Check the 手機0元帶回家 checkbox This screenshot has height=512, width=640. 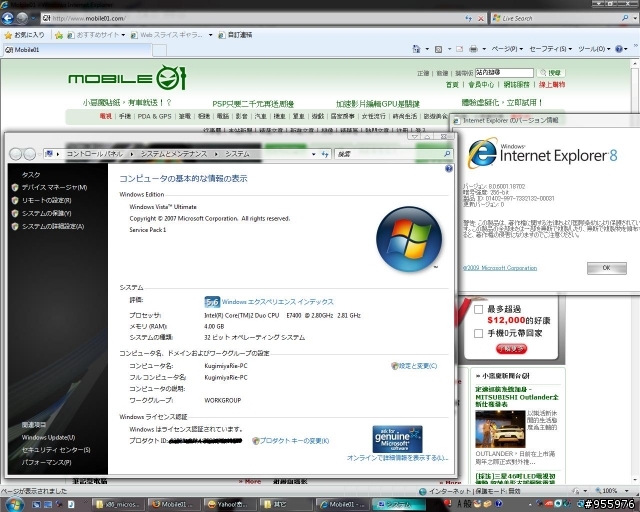coord(478,330)
